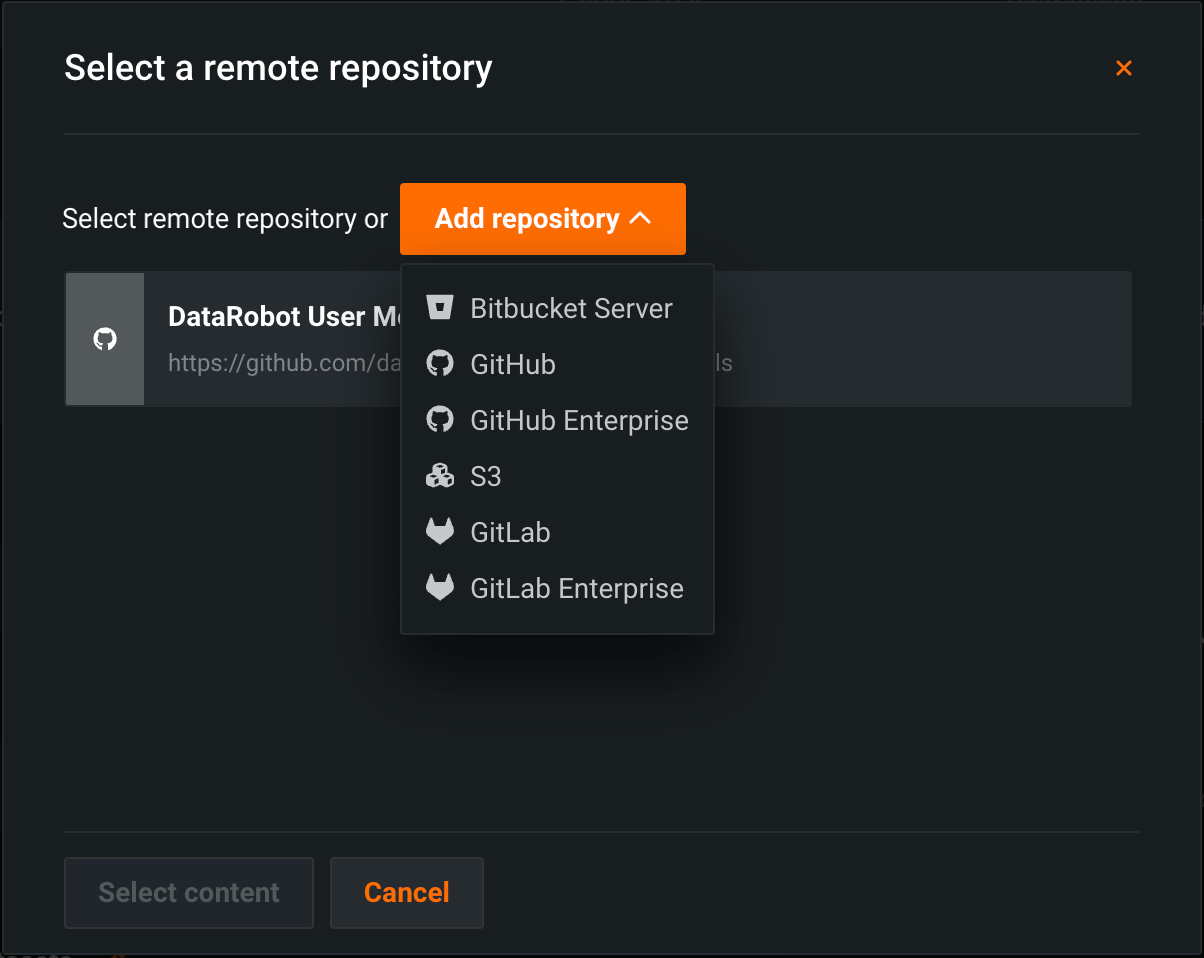Choose the GitLab menu entry
Viewport: 1204px width, 958px height.
tap(510, 532)
